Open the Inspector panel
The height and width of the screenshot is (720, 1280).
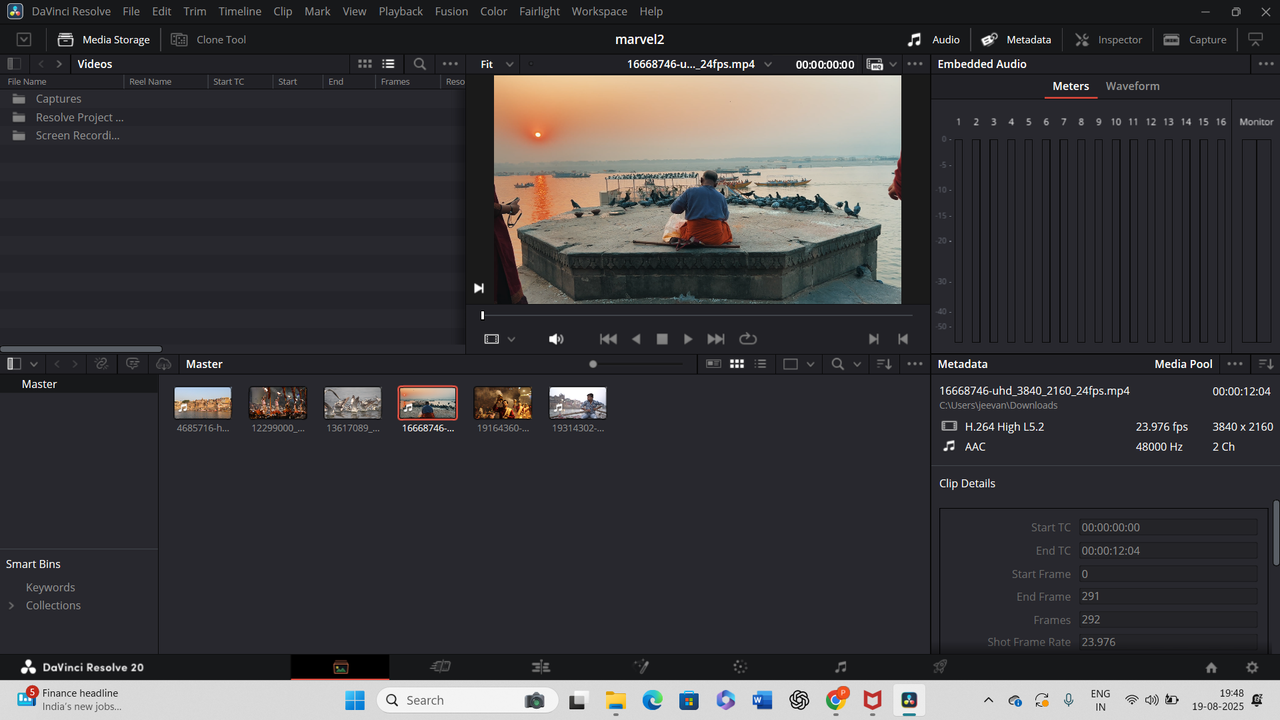pos(1108,40)
